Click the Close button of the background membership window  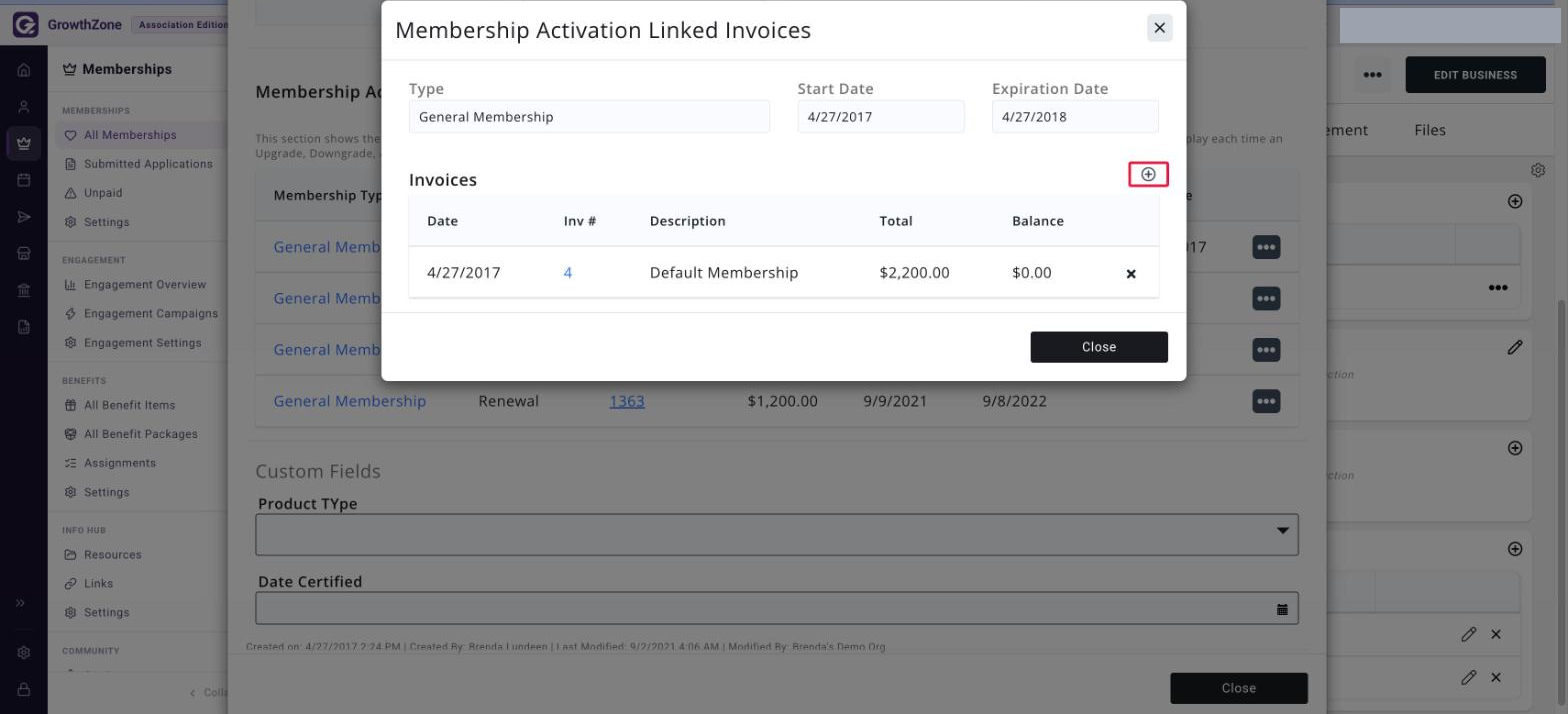(1239, 688)
